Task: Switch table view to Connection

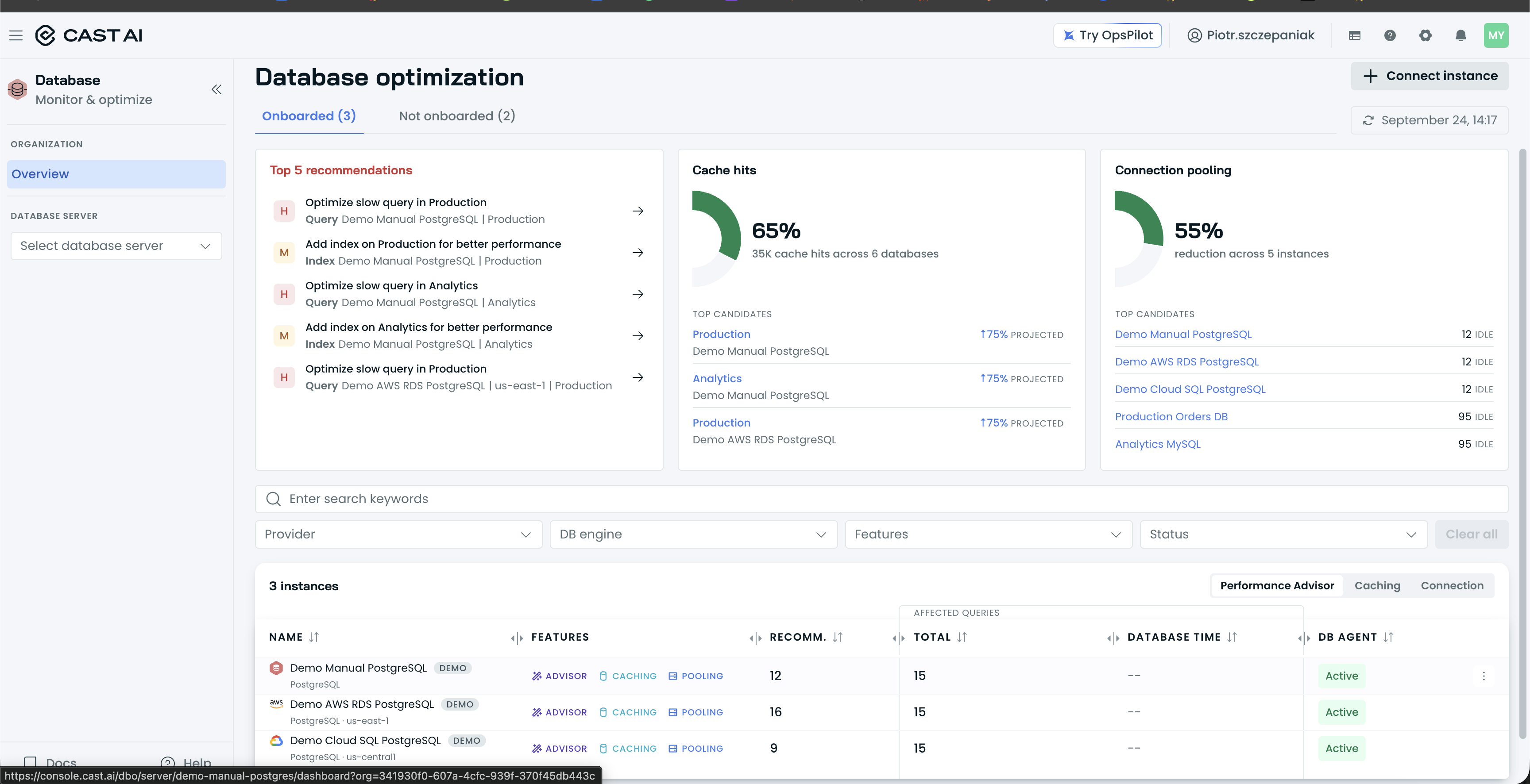Action: pos(1452,586)
